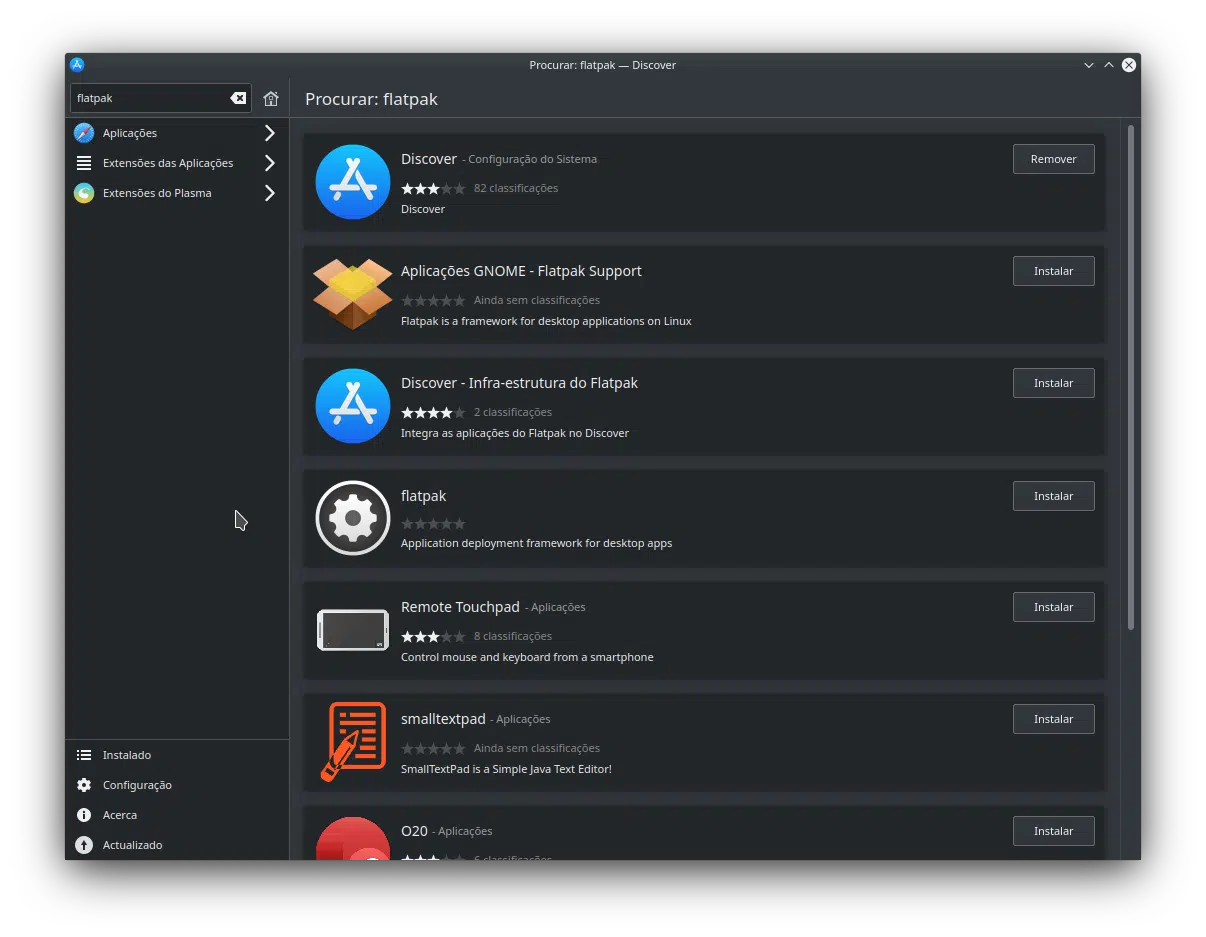
Task: Open the Acerca page
Action: pos(177,815)
